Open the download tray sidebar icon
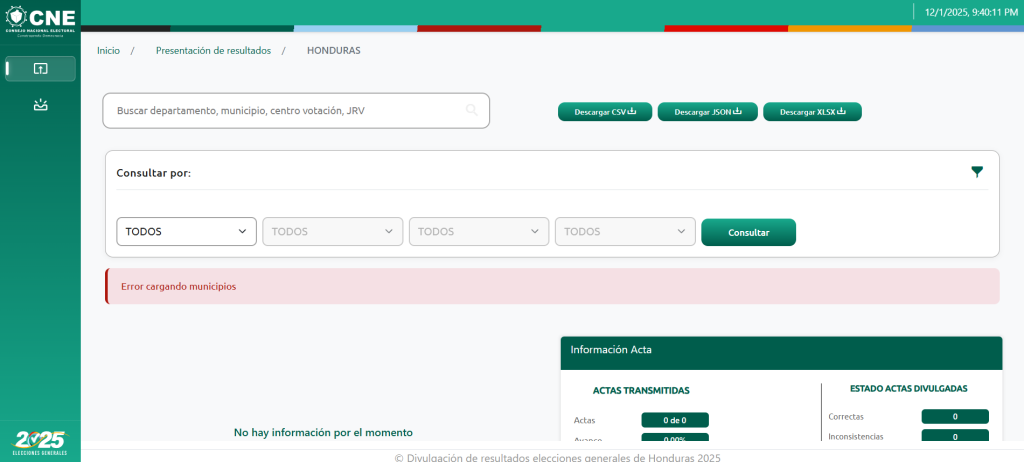The width and height of the screenshot is (1024, 462). click(x=40, y=105)
